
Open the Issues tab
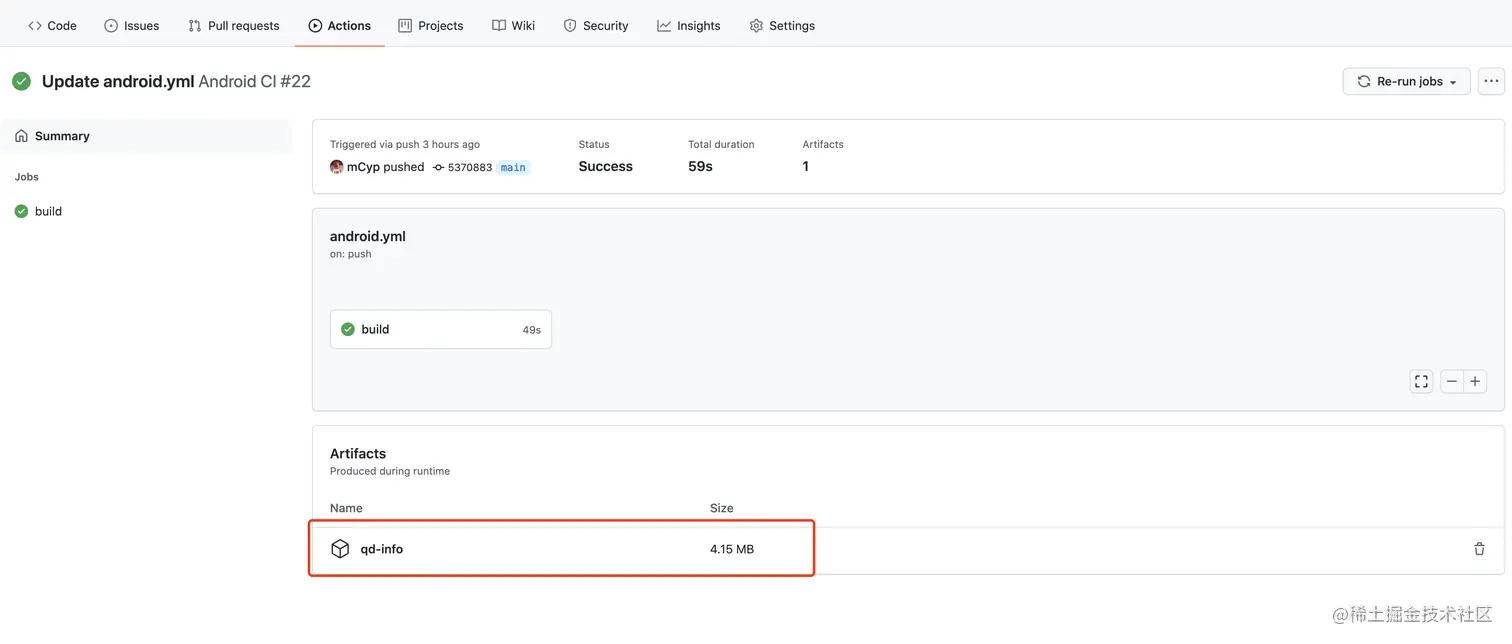point(132,25)
